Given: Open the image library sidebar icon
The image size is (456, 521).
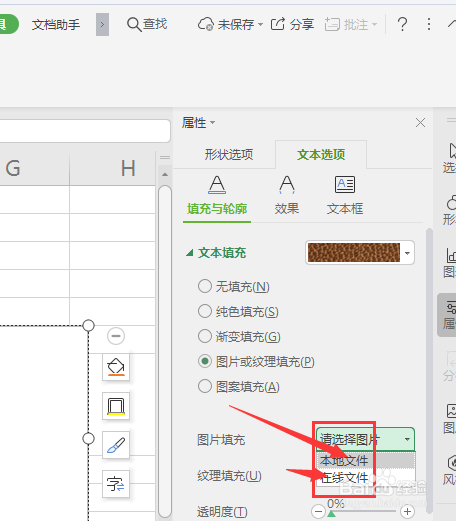Looking at the screenshot, I should point(450,418).
